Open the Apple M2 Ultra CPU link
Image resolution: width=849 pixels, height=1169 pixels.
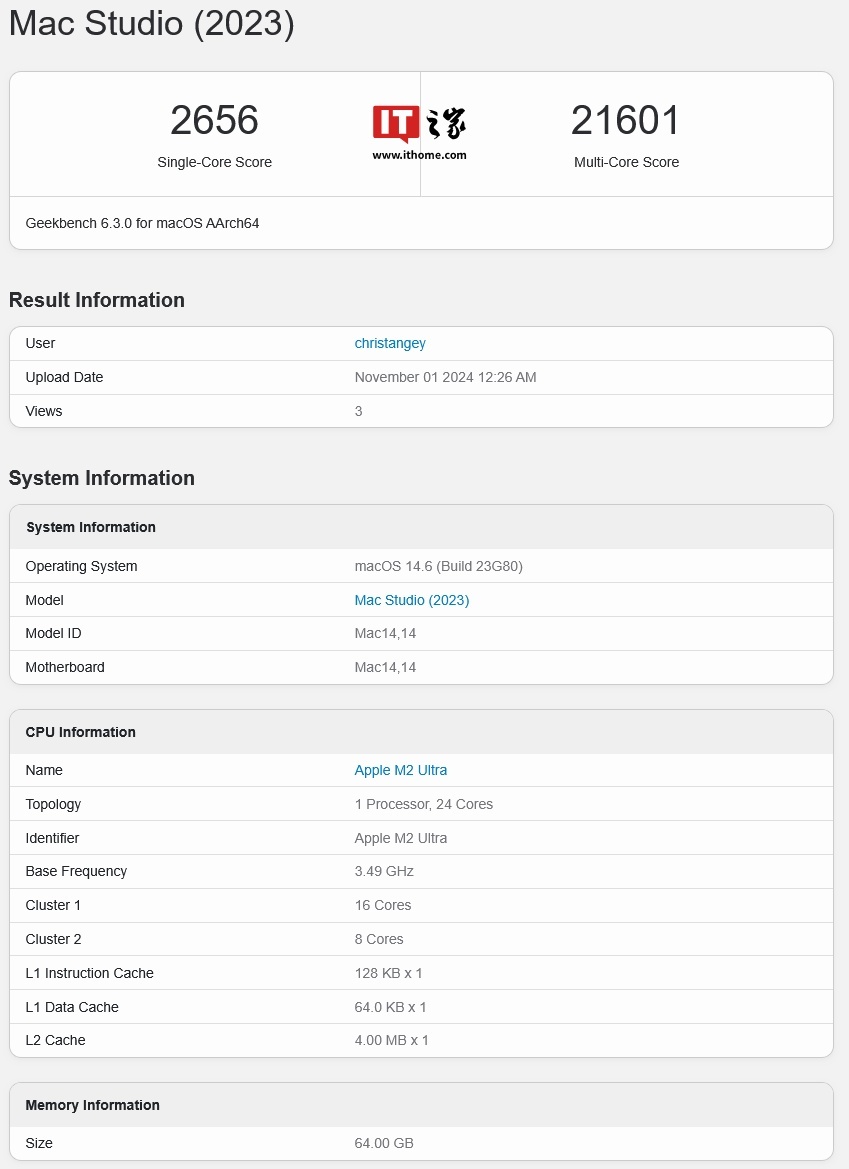(400, 770)
